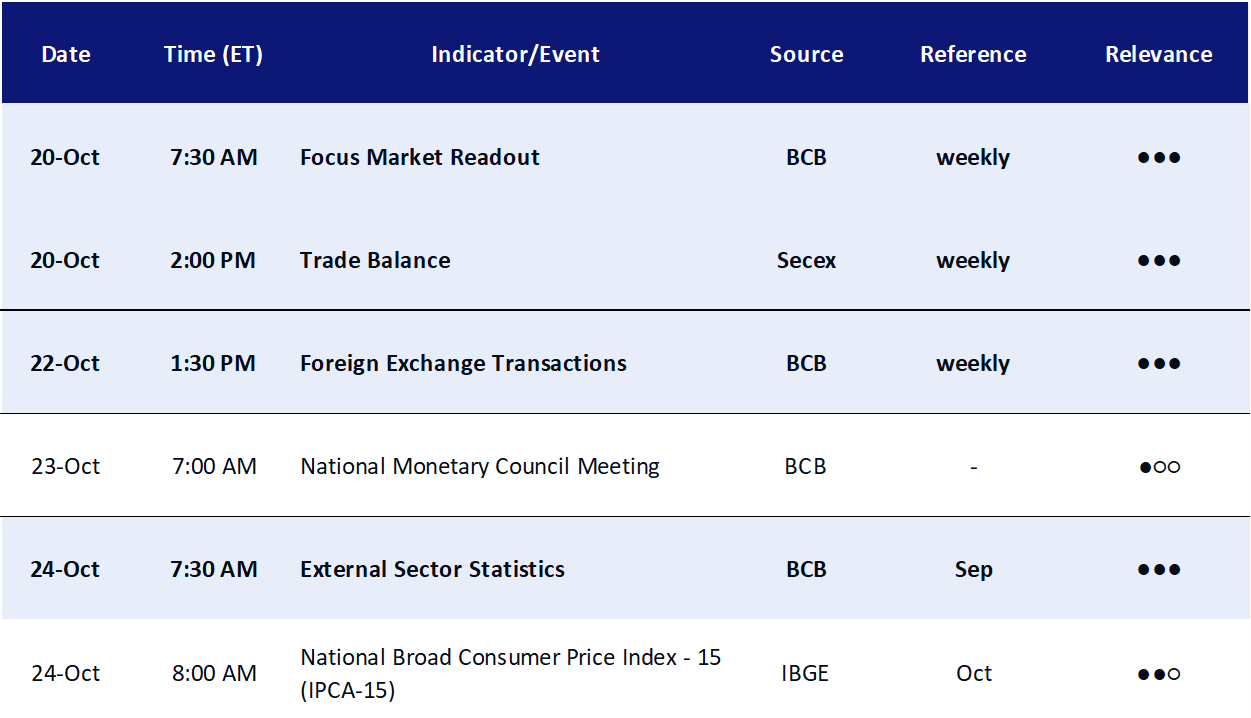
Task: Click the IBGE source cell
Action: 805,673
